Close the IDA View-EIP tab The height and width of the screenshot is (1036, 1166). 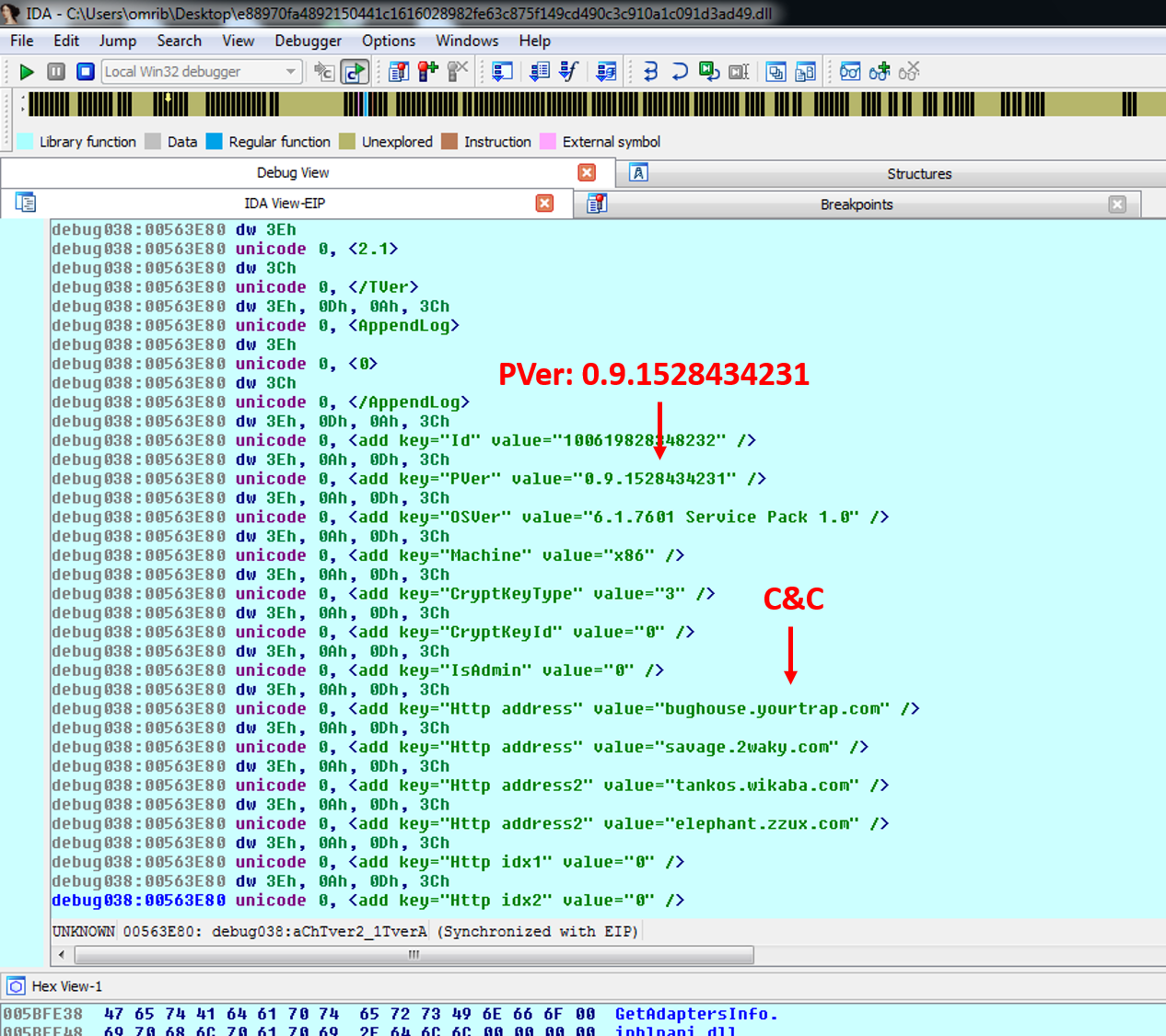(544, 203)
